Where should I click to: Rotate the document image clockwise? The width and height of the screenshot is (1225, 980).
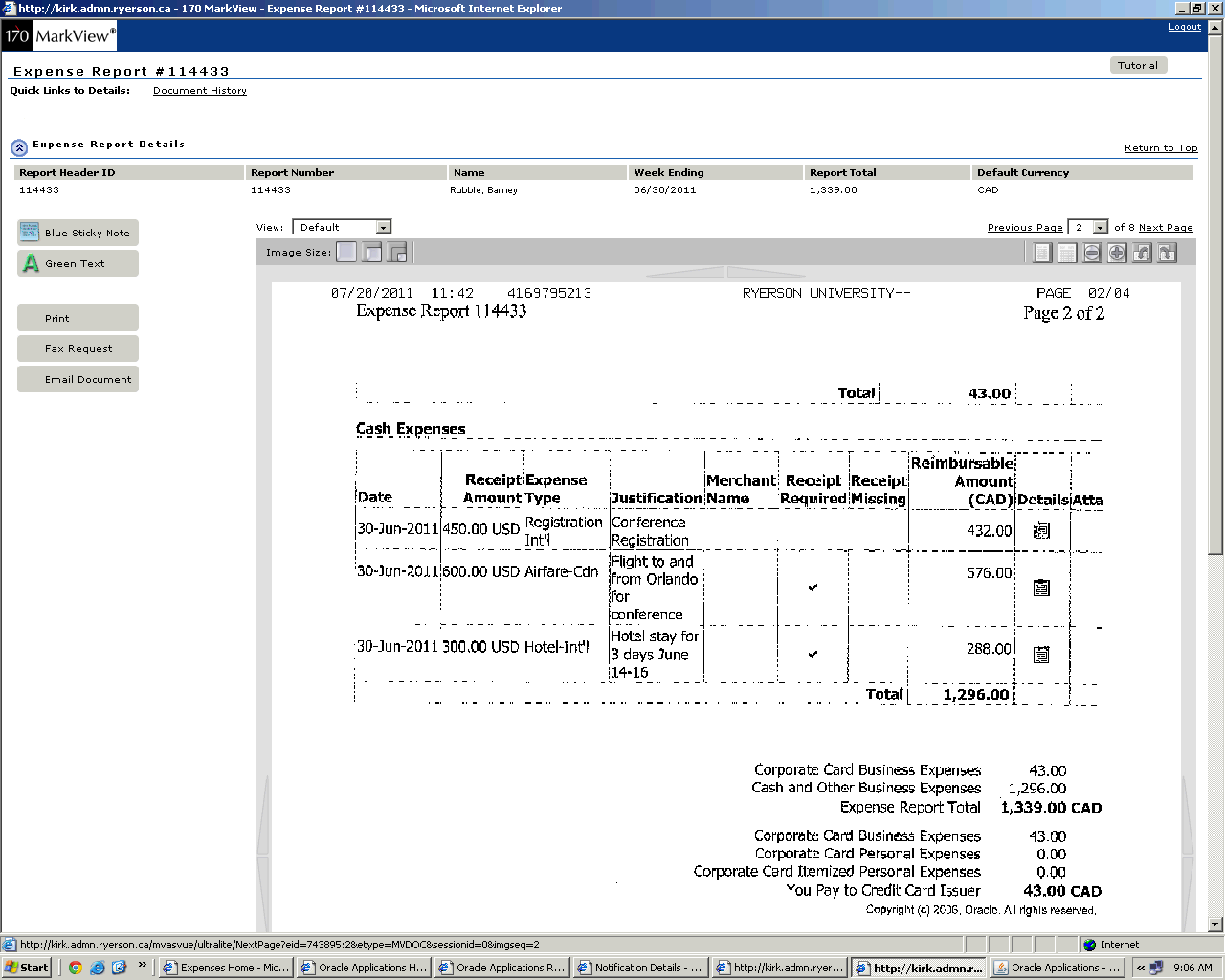click(1167, 253)
